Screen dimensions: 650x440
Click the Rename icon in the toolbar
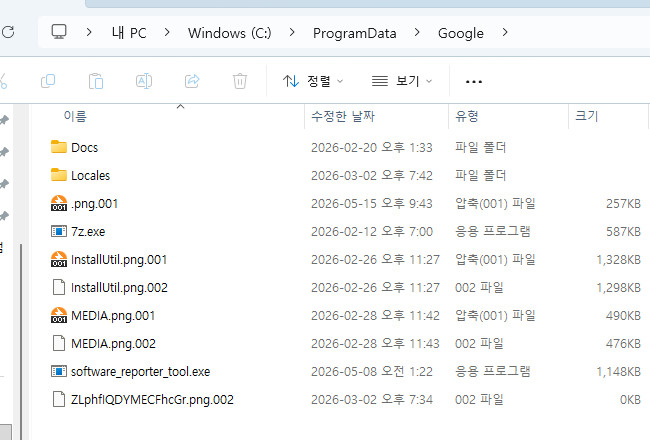144,81
